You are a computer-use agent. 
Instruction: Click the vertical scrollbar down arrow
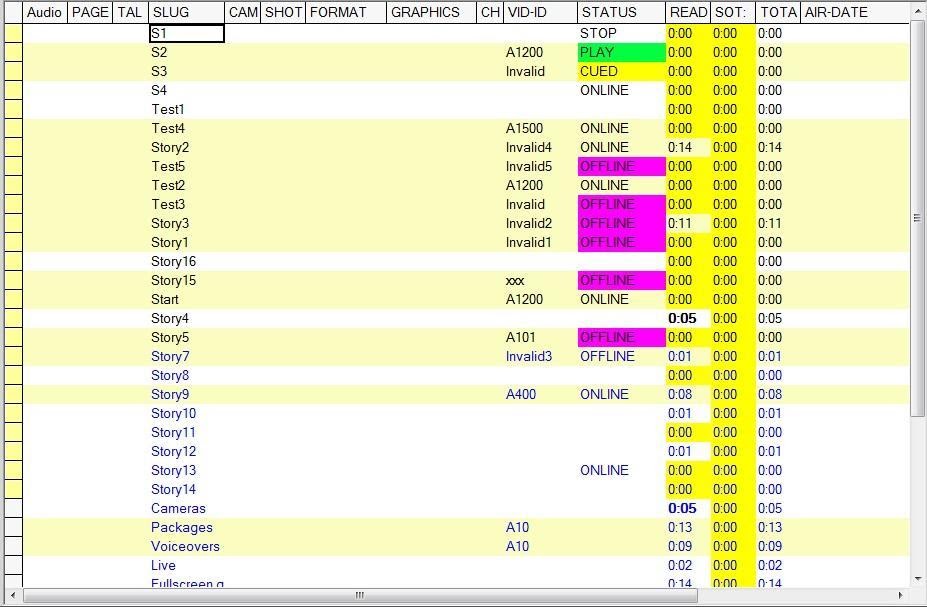[918, 578]
